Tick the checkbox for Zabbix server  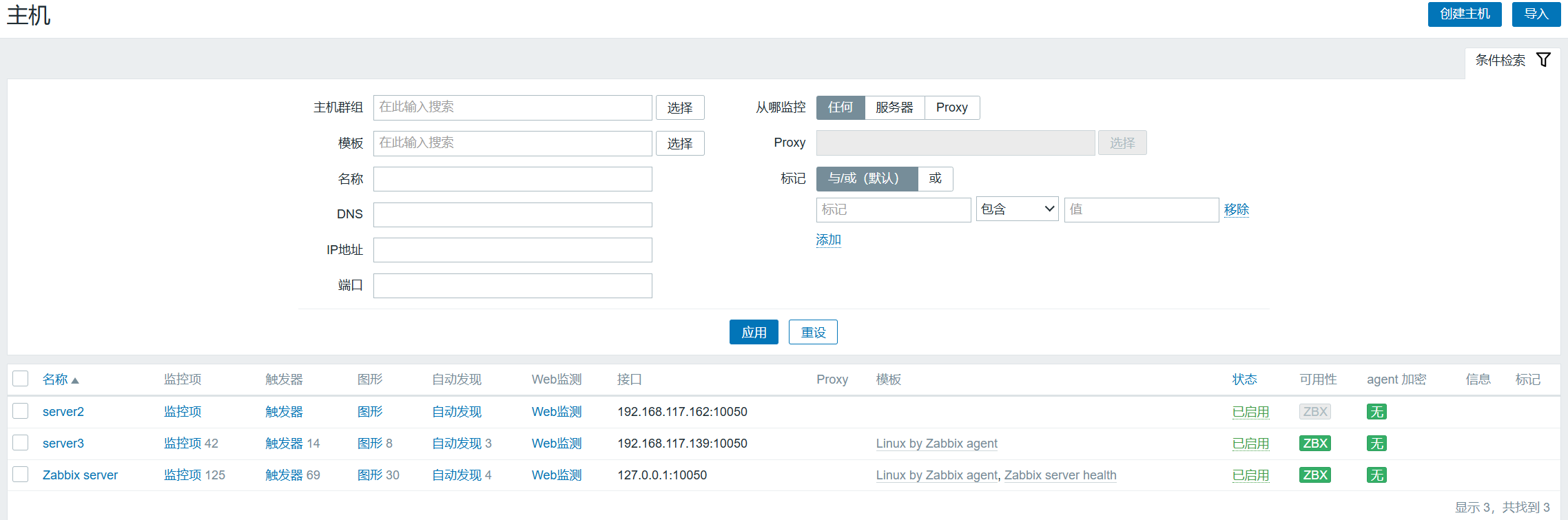pyautogui.click(x=21, y=475)
